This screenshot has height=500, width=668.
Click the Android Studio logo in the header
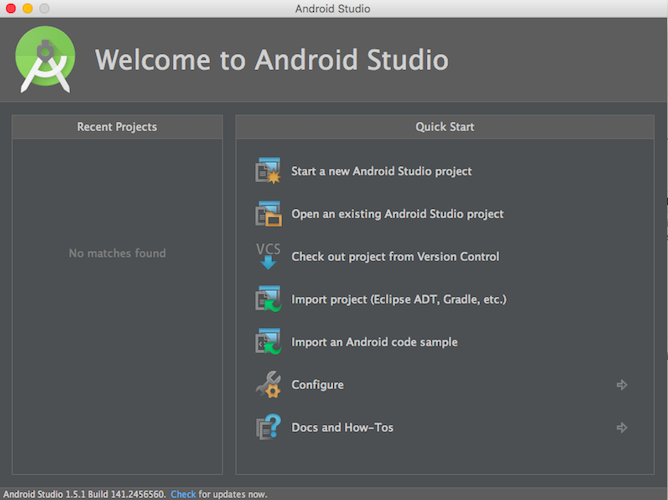pos(46,59)
